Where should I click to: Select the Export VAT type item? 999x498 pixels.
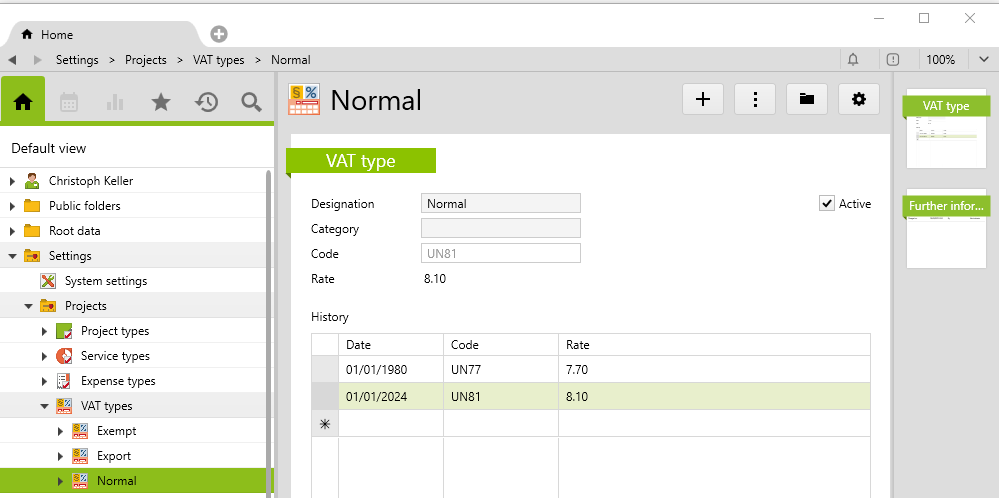pos(113,456)
